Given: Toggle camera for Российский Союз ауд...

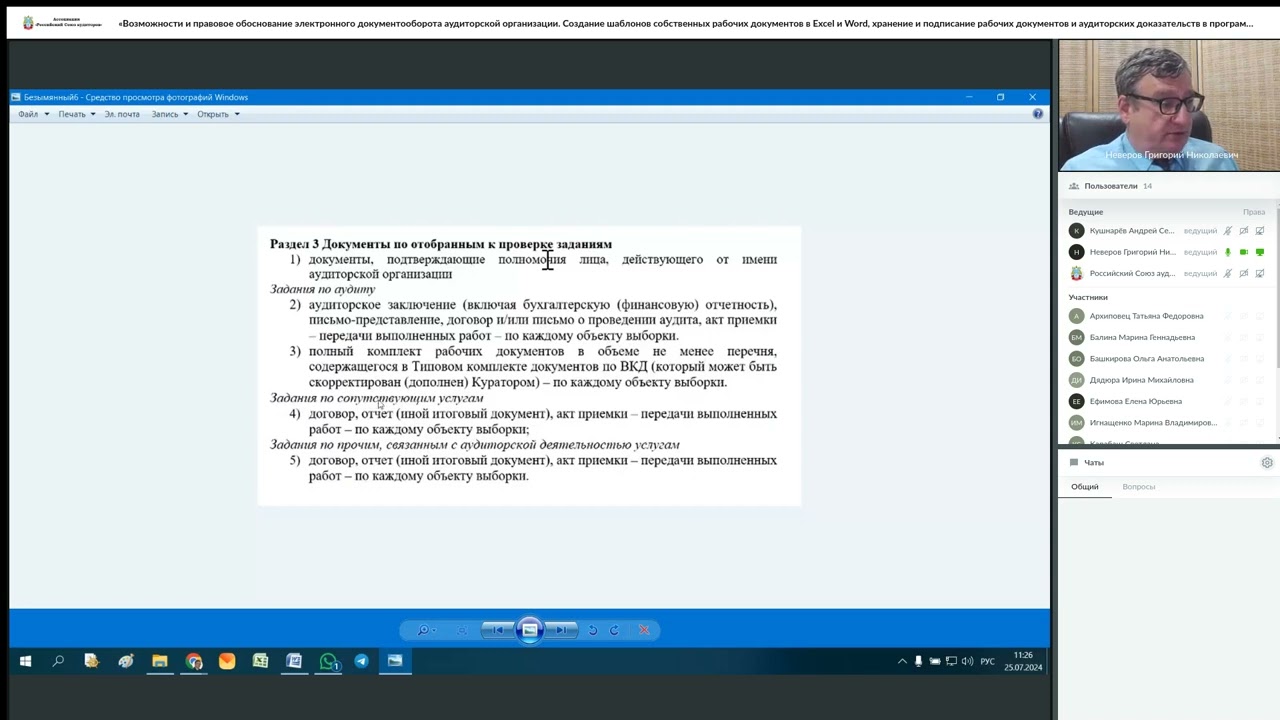Looking at the screenshot, I should 1244,273.
